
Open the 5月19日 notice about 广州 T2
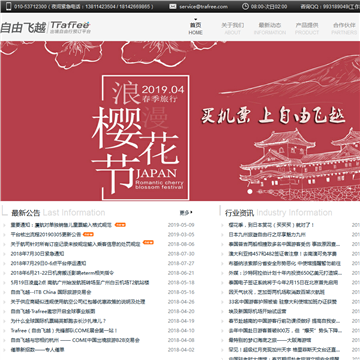click(80, 283)
